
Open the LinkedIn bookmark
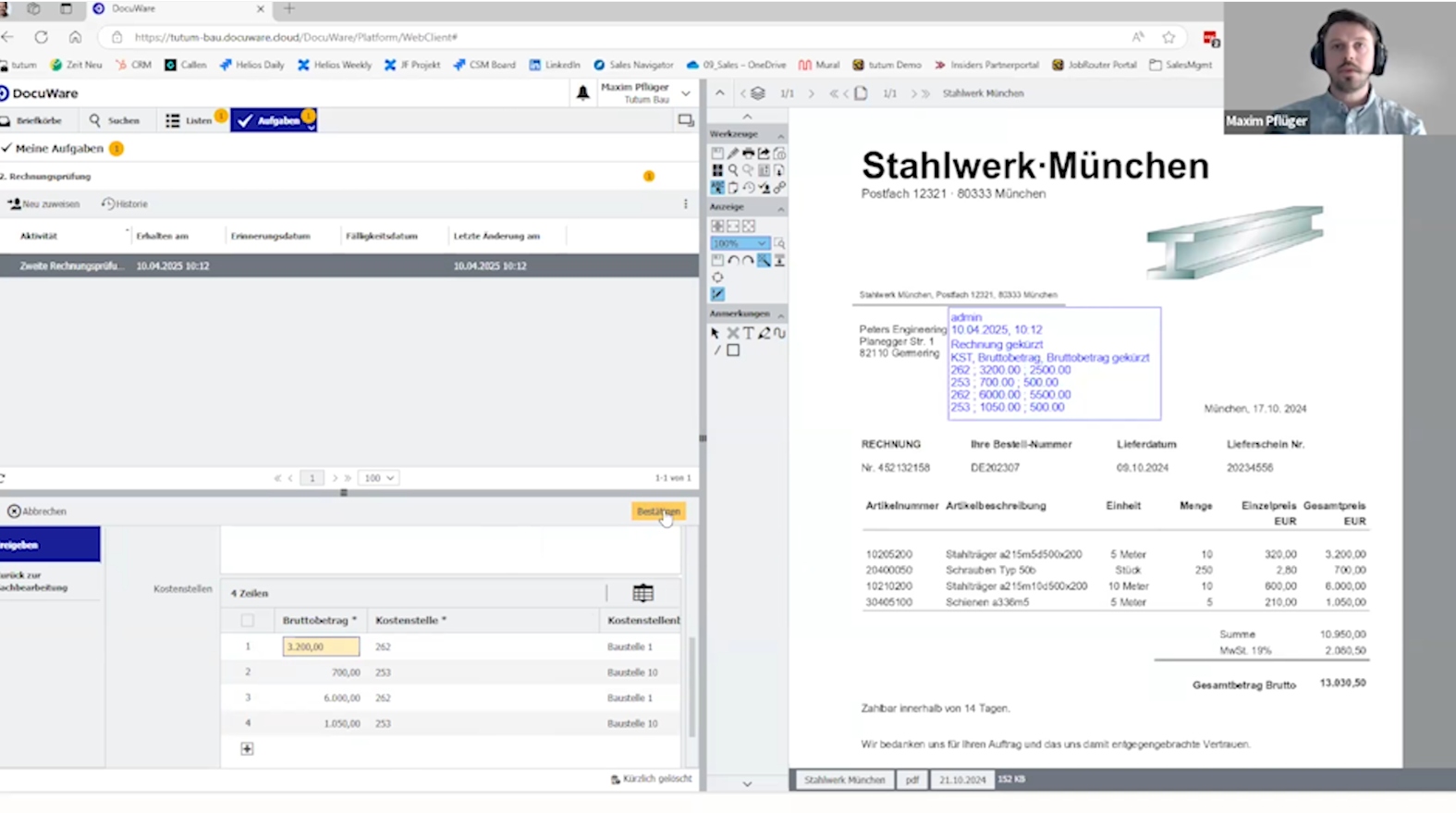pyautogui.click(x=555, y=65)
